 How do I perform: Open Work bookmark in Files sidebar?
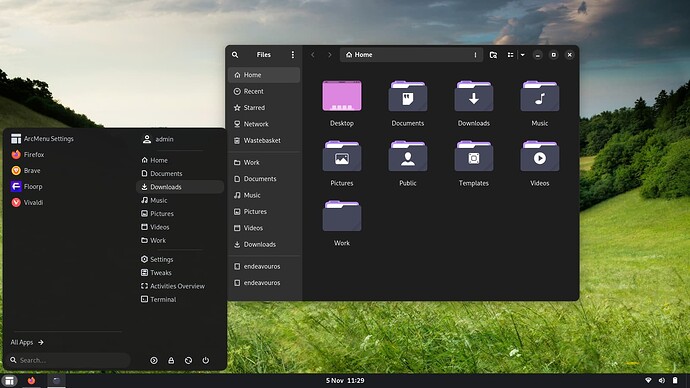click(264, 162)
